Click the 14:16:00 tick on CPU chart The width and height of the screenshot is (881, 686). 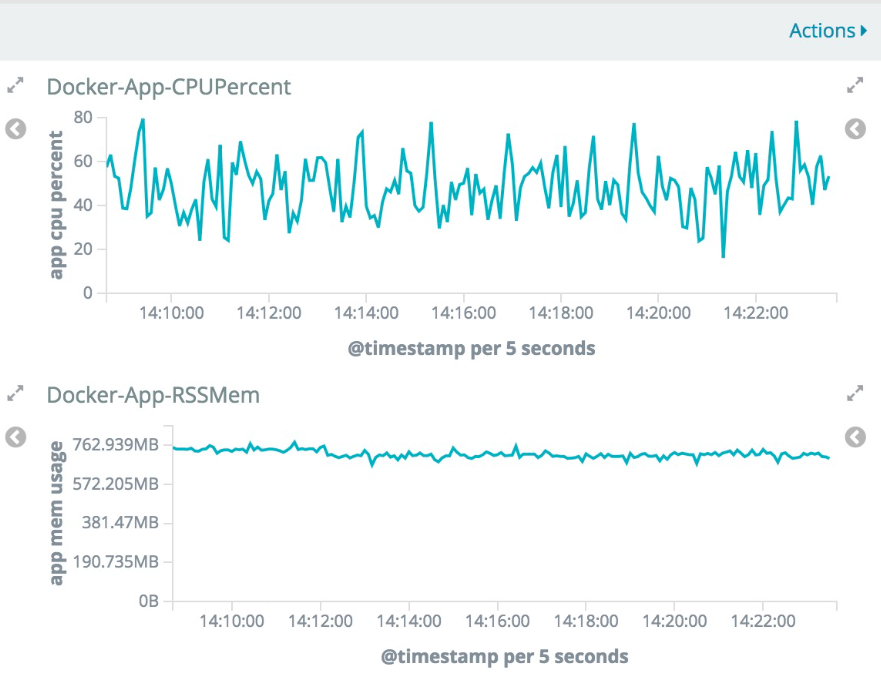463,313
